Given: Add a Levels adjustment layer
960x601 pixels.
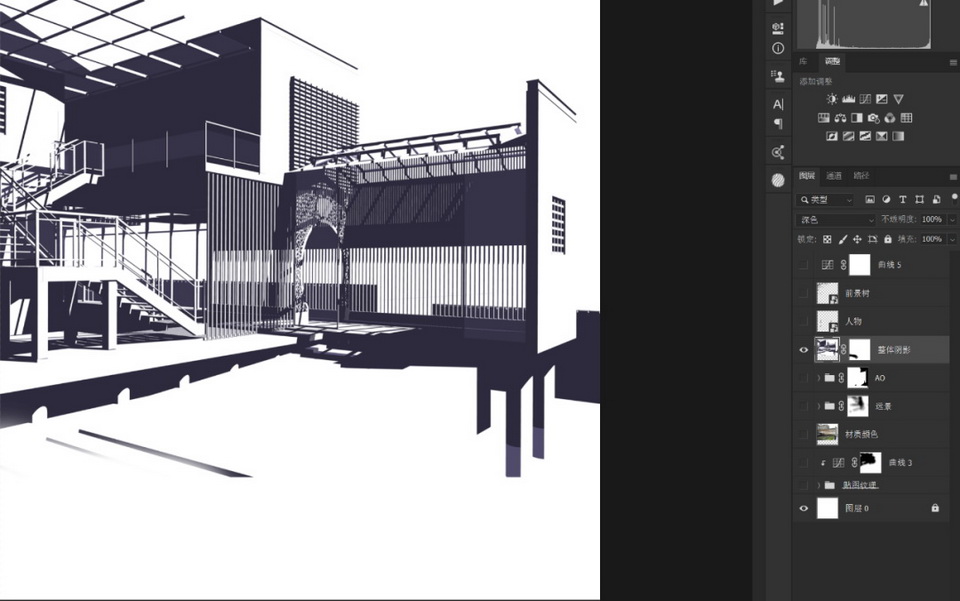Looking at the screenshot, I should pos(848,99).
